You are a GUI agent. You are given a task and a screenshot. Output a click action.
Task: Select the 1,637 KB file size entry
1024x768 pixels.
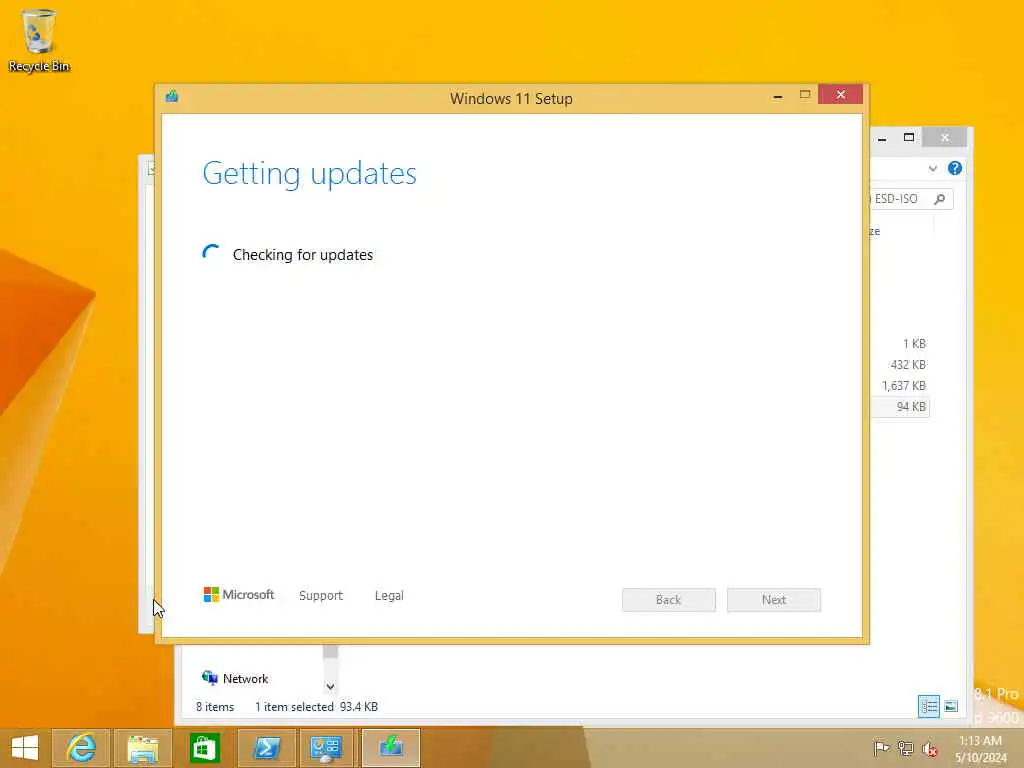(904, 385)
